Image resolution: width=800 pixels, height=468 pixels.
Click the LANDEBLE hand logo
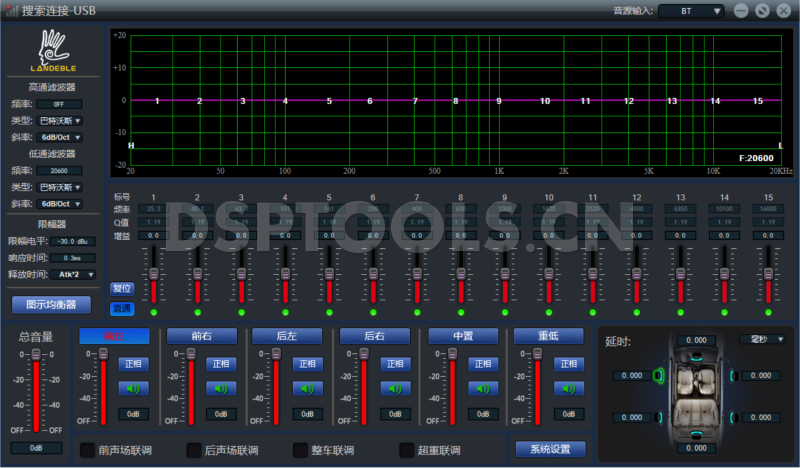pyautogui.click(x=53, y=50)
